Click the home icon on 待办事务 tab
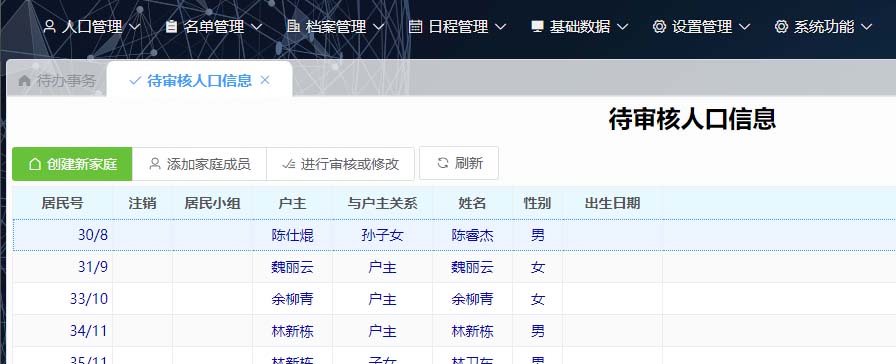The image size is (896, 364). (24, 81)
